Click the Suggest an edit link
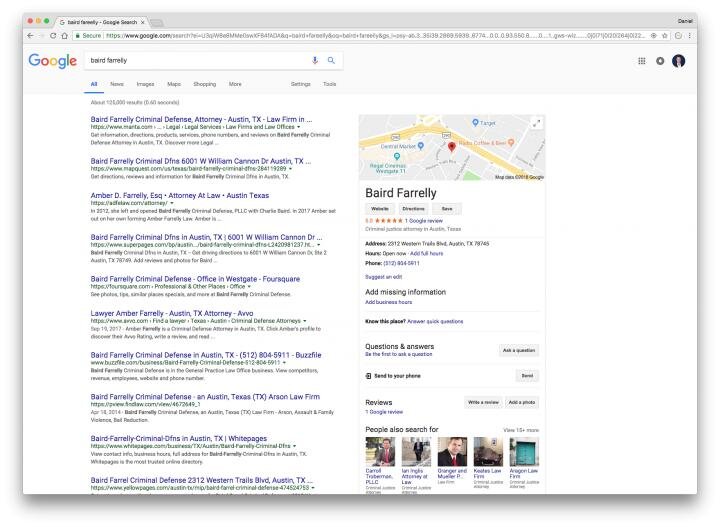Image resolution: width=720 pixels, height=527 pixels. click(x=383, y=277)
